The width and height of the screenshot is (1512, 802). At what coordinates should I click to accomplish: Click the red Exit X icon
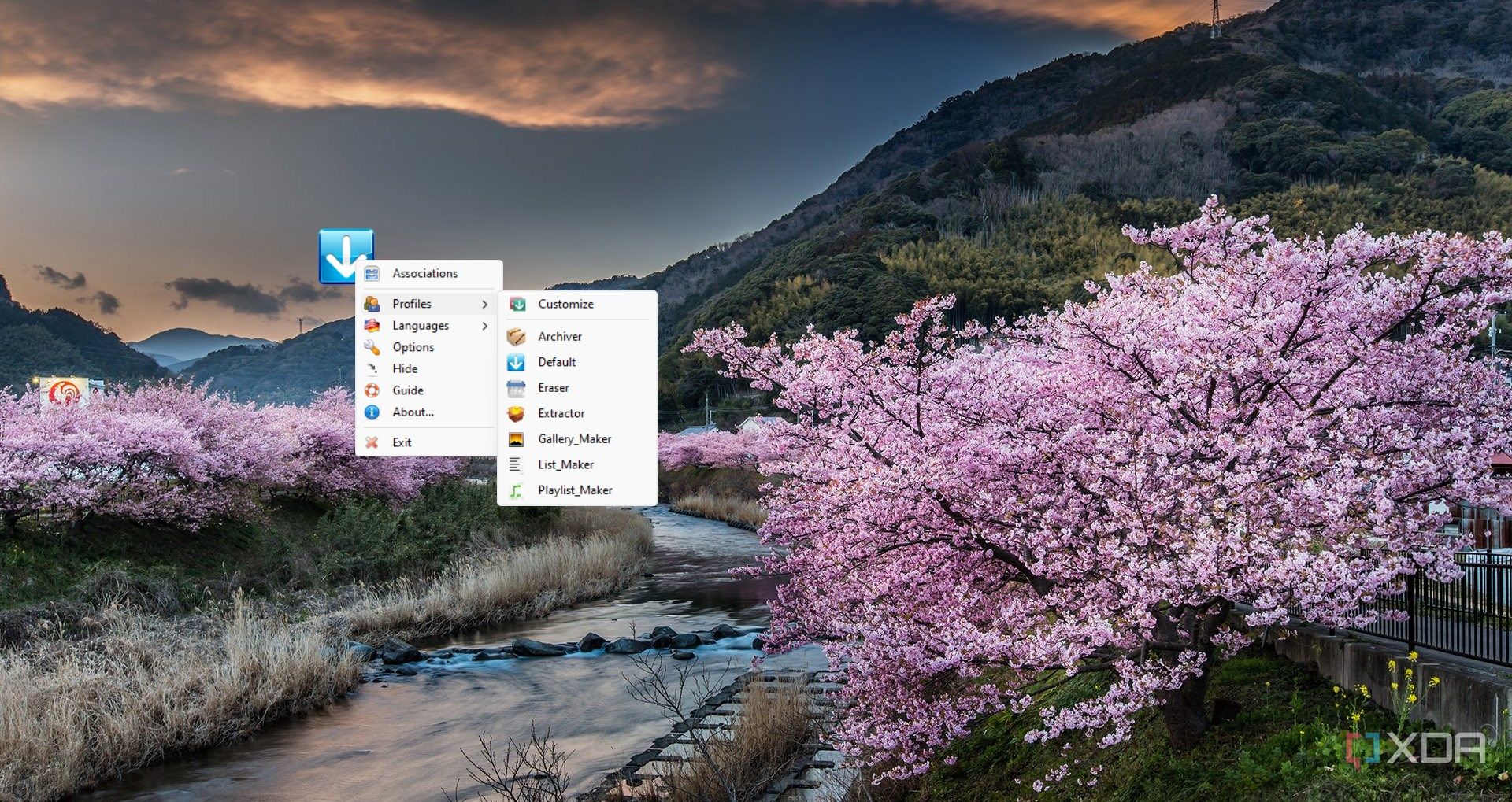point(372,442)
